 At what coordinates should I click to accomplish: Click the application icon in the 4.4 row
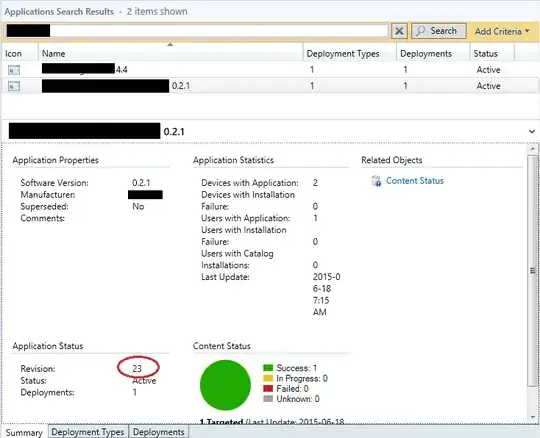[x=14, y=70]
